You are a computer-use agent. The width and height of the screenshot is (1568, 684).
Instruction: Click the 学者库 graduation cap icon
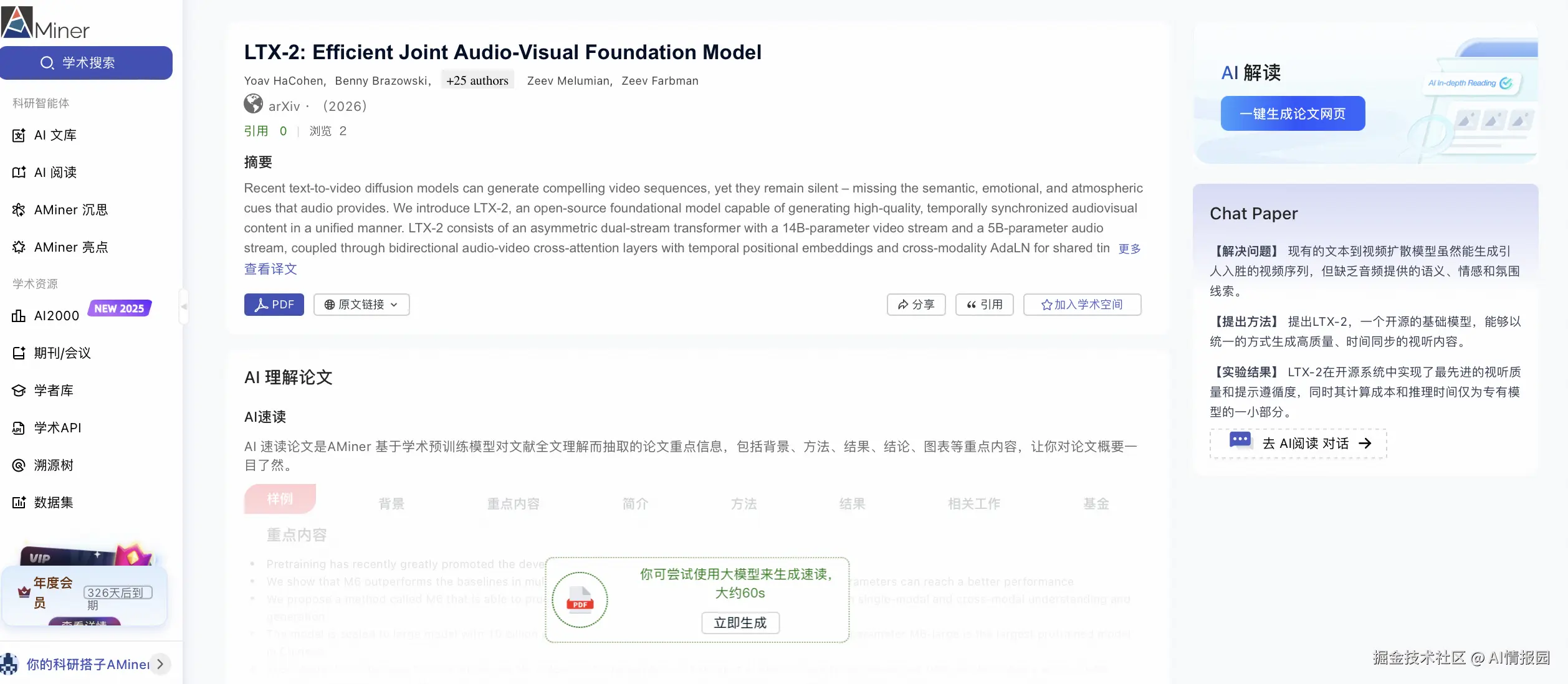pyautogui.click(x=19, y=391)
